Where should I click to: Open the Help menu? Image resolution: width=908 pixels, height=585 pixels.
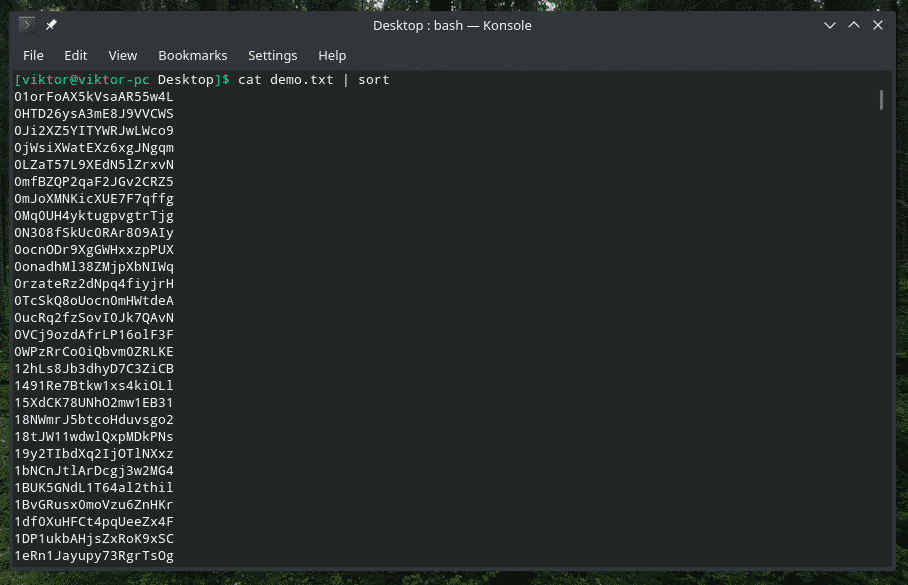pyautogui.click(x=332, y=55)
